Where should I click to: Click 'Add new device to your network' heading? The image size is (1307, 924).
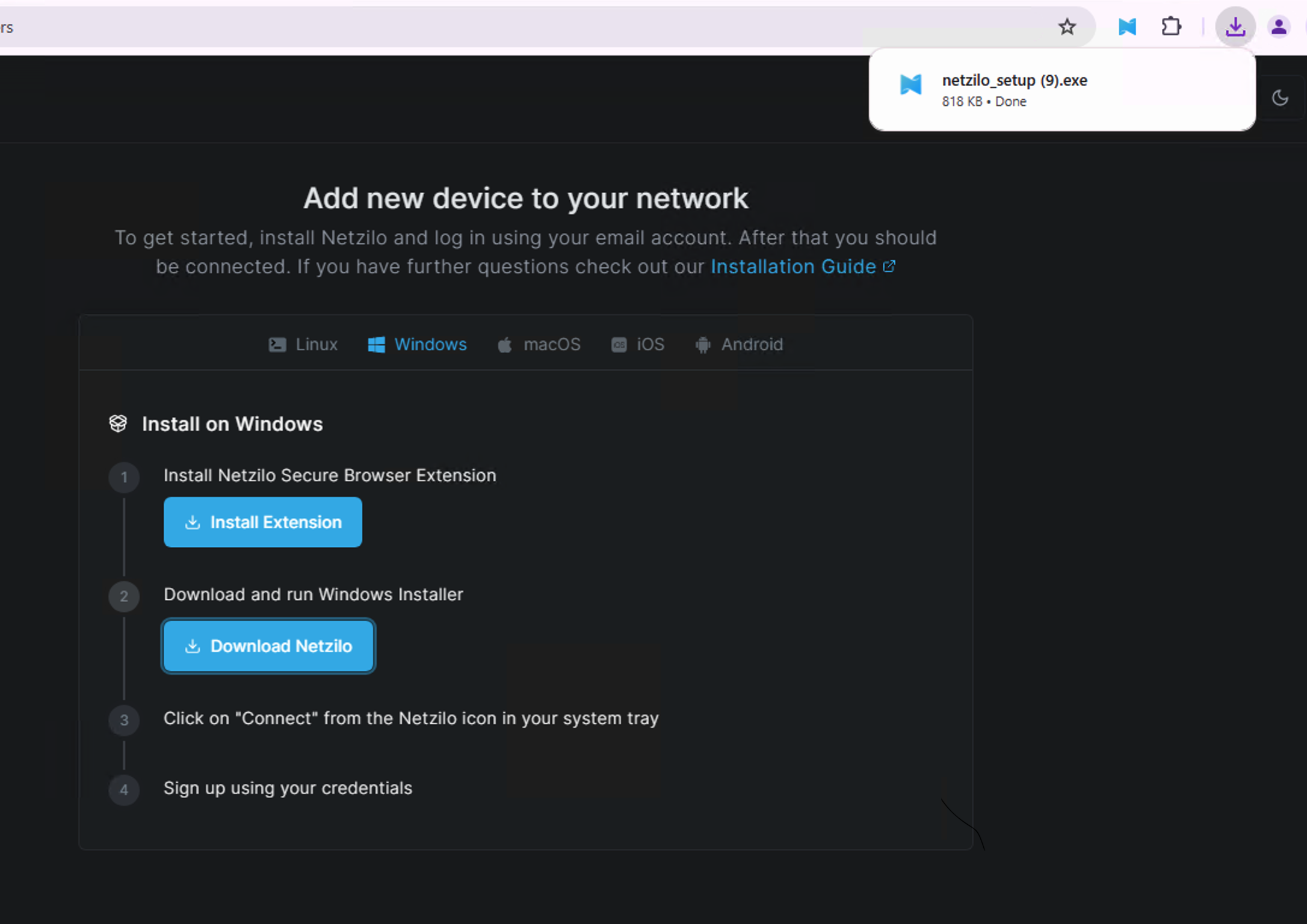(x=526, y=198)
